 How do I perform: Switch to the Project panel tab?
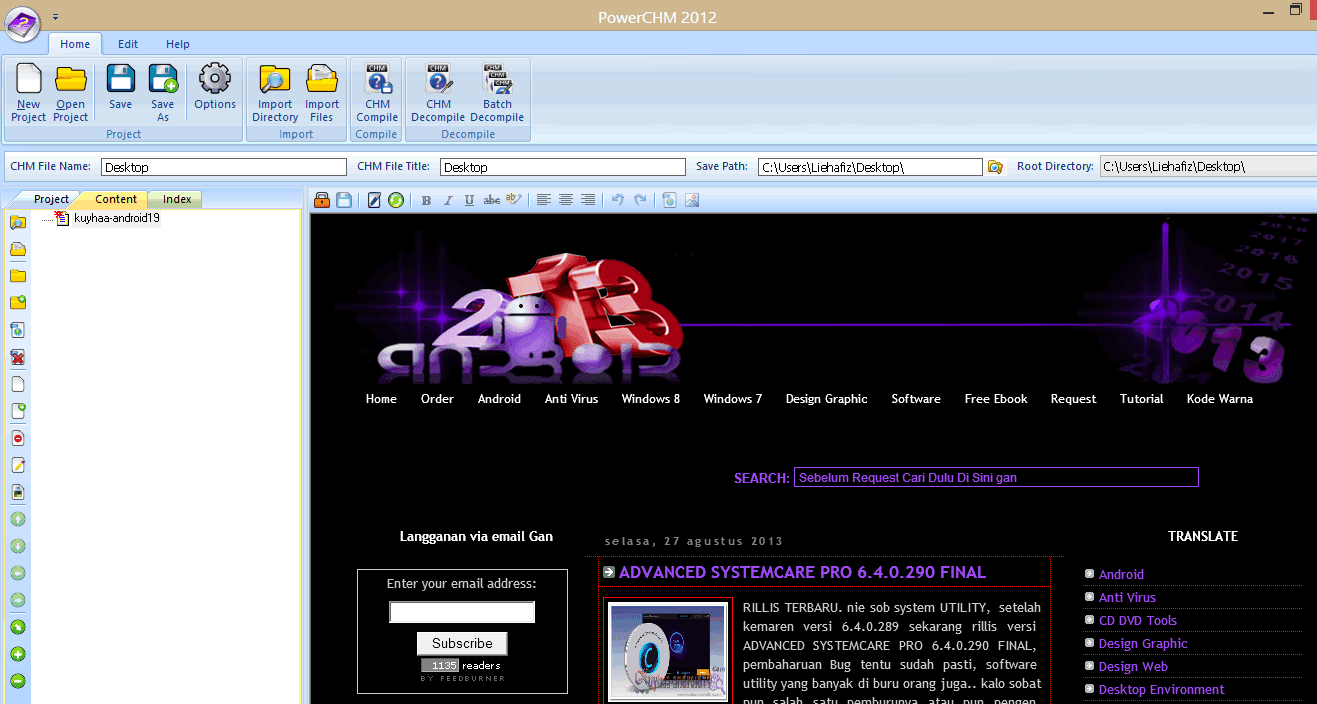click(52, 199)
